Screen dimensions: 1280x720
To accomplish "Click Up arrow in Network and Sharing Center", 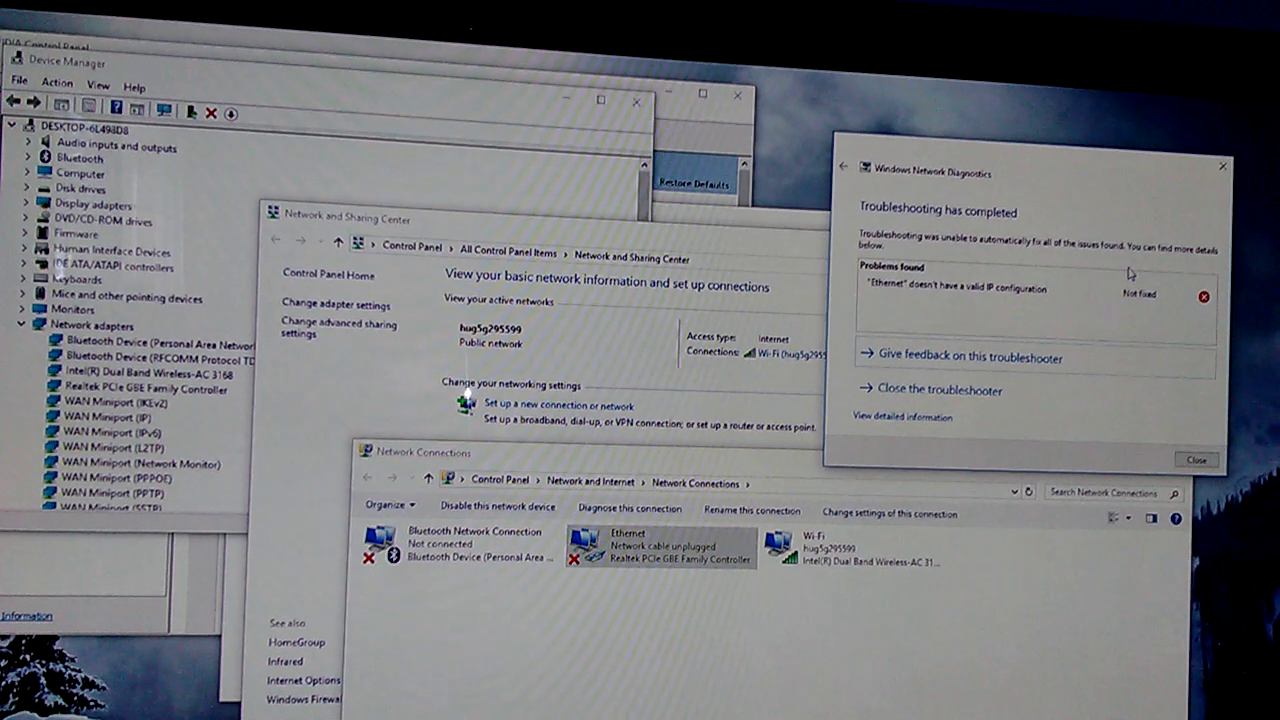I will (338, 243).
